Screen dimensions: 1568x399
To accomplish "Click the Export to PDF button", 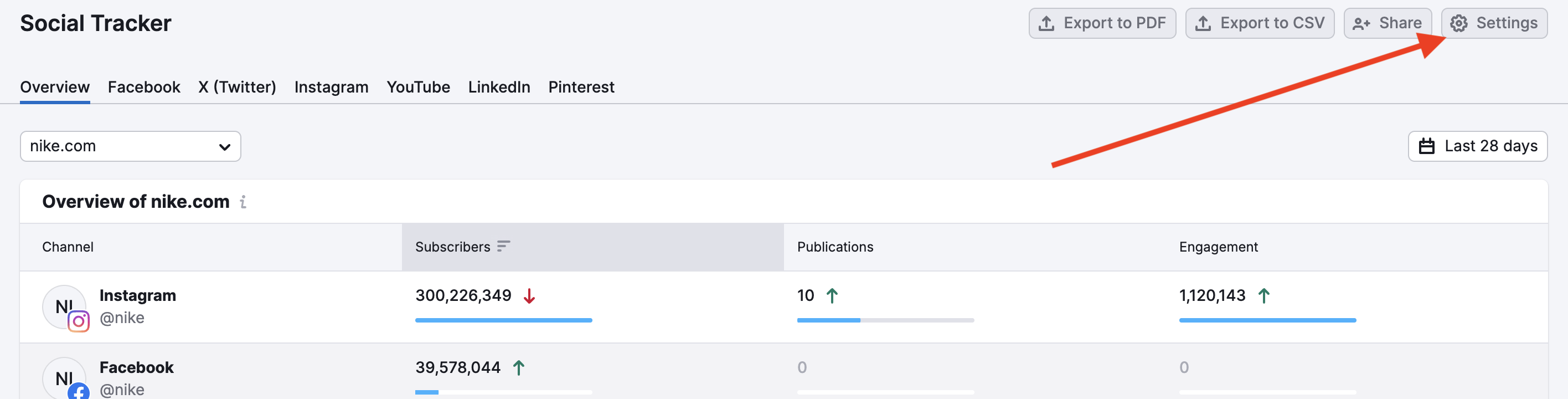I will [1102, 23].
